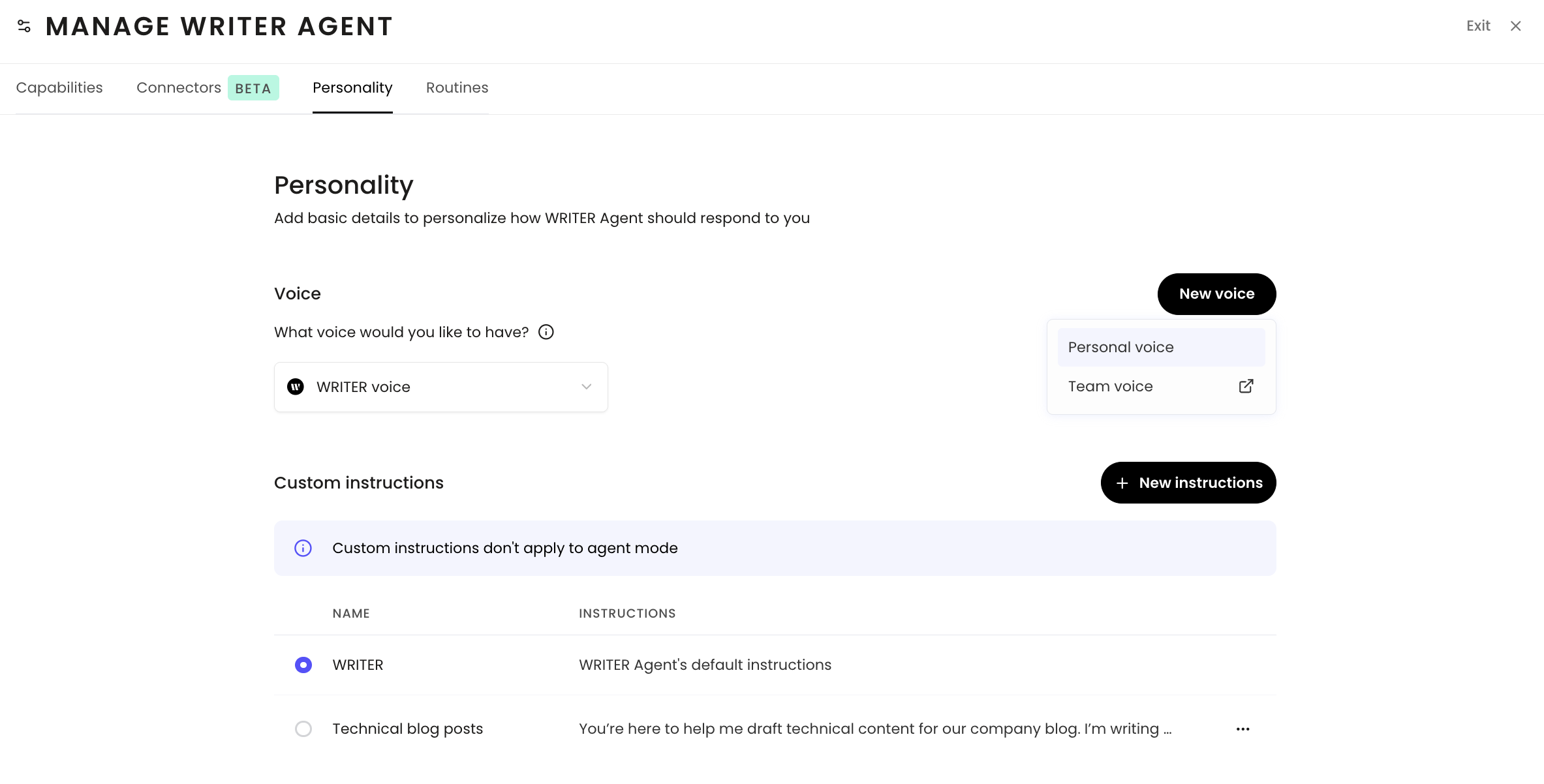Click the info icon next to voice question
1544x784 pixels.
click(546, 332)
